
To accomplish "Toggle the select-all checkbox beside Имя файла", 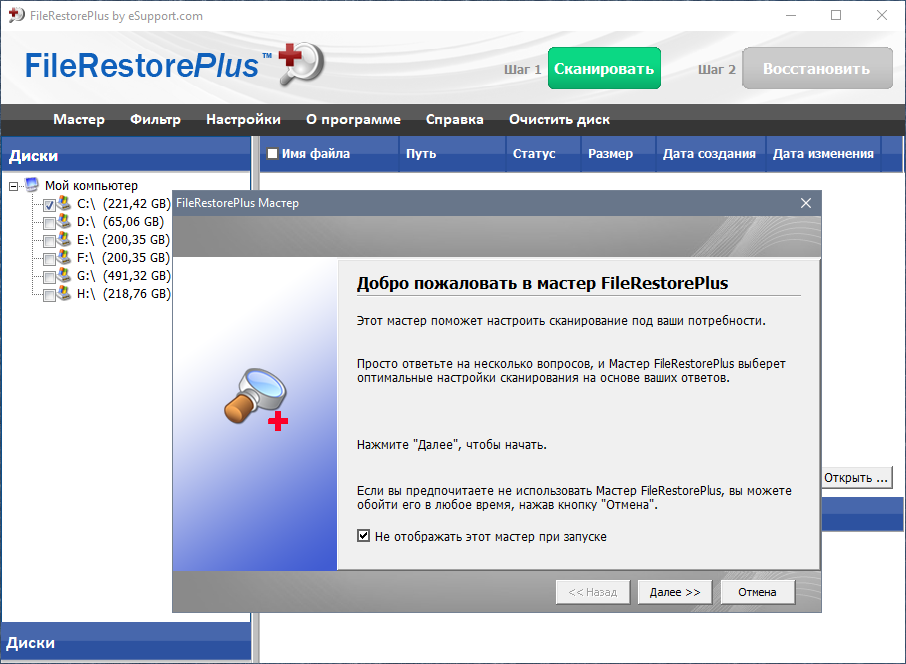I will [x=272, y=154].
